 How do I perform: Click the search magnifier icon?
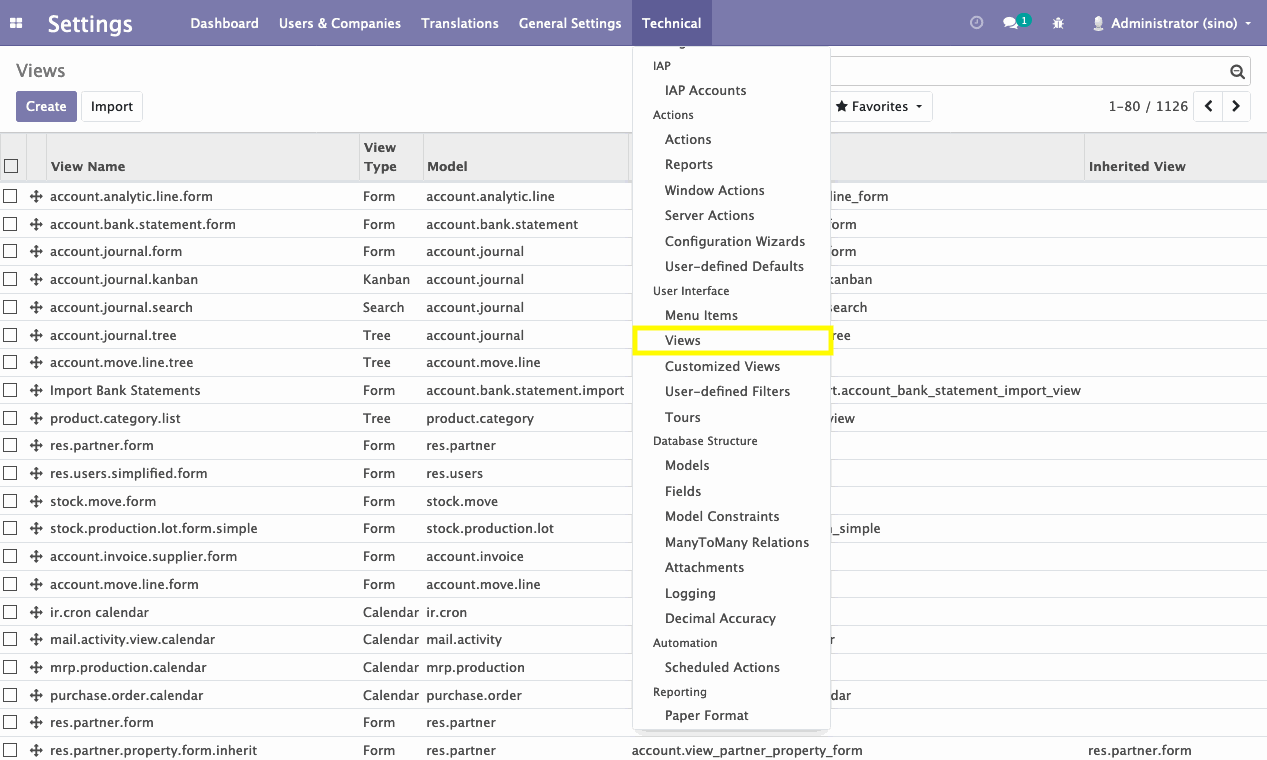pyautogui.click(x=1237, y=72)
